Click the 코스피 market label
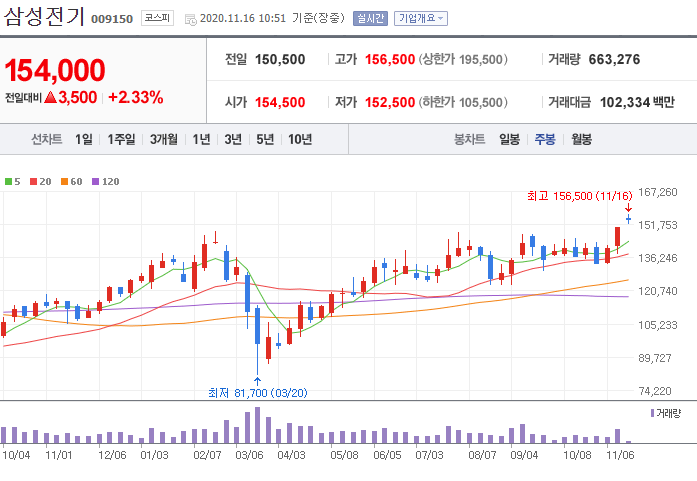 [157, 18]
